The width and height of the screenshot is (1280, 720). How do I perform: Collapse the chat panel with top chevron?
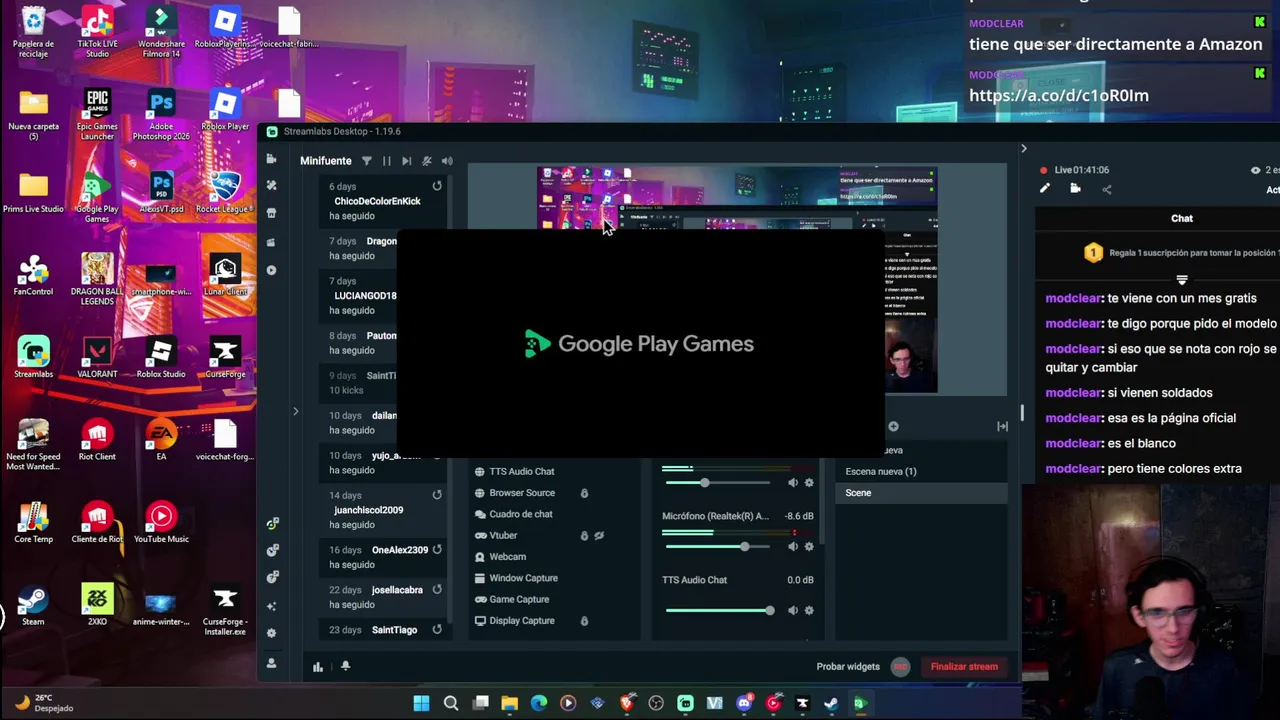pyautogui.click(x=1023, y=149)
